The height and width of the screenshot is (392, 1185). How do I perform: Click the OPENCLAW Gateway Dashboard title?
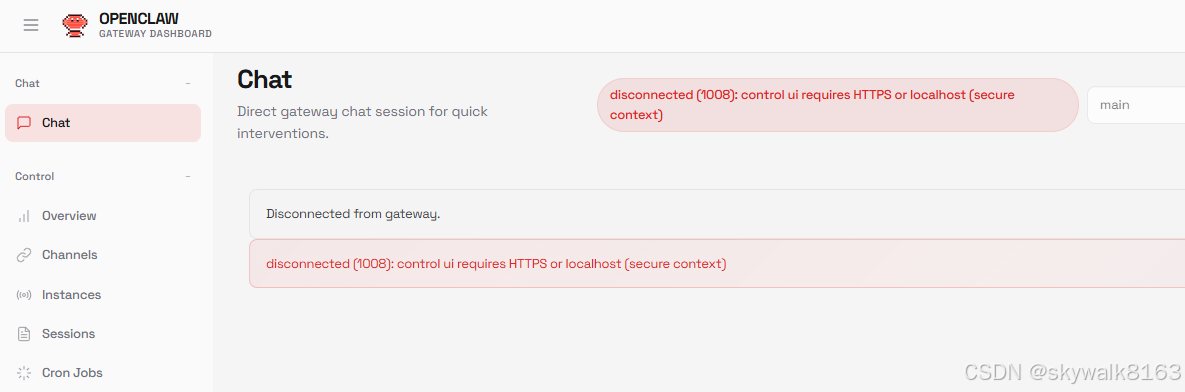[155, 26]
